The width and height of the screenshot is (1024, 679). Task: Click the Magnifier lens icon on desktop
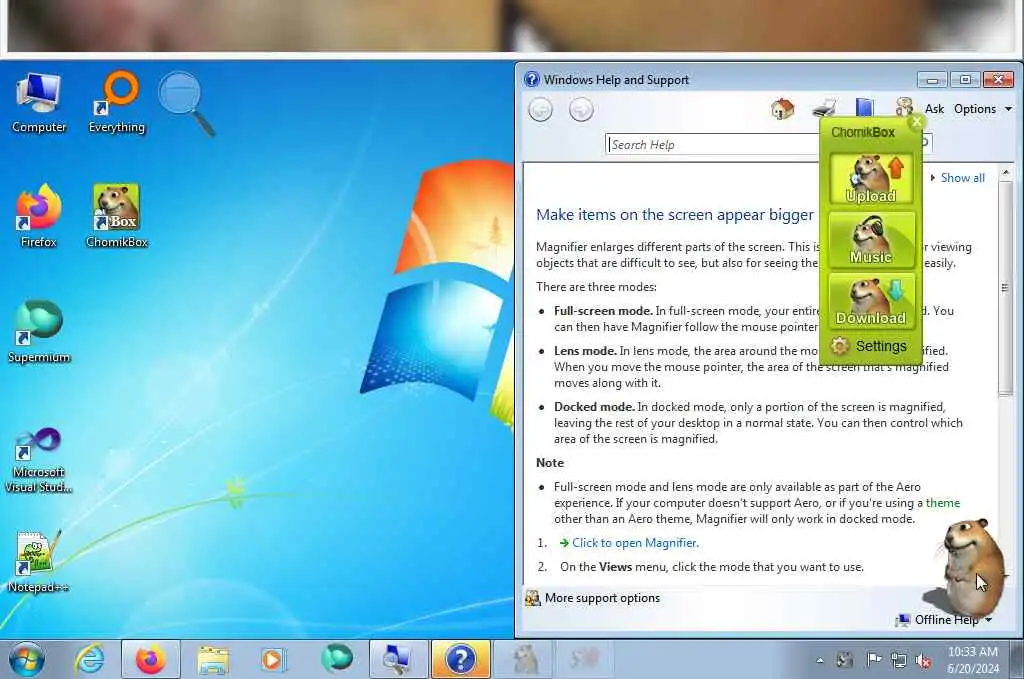point(187,103)
